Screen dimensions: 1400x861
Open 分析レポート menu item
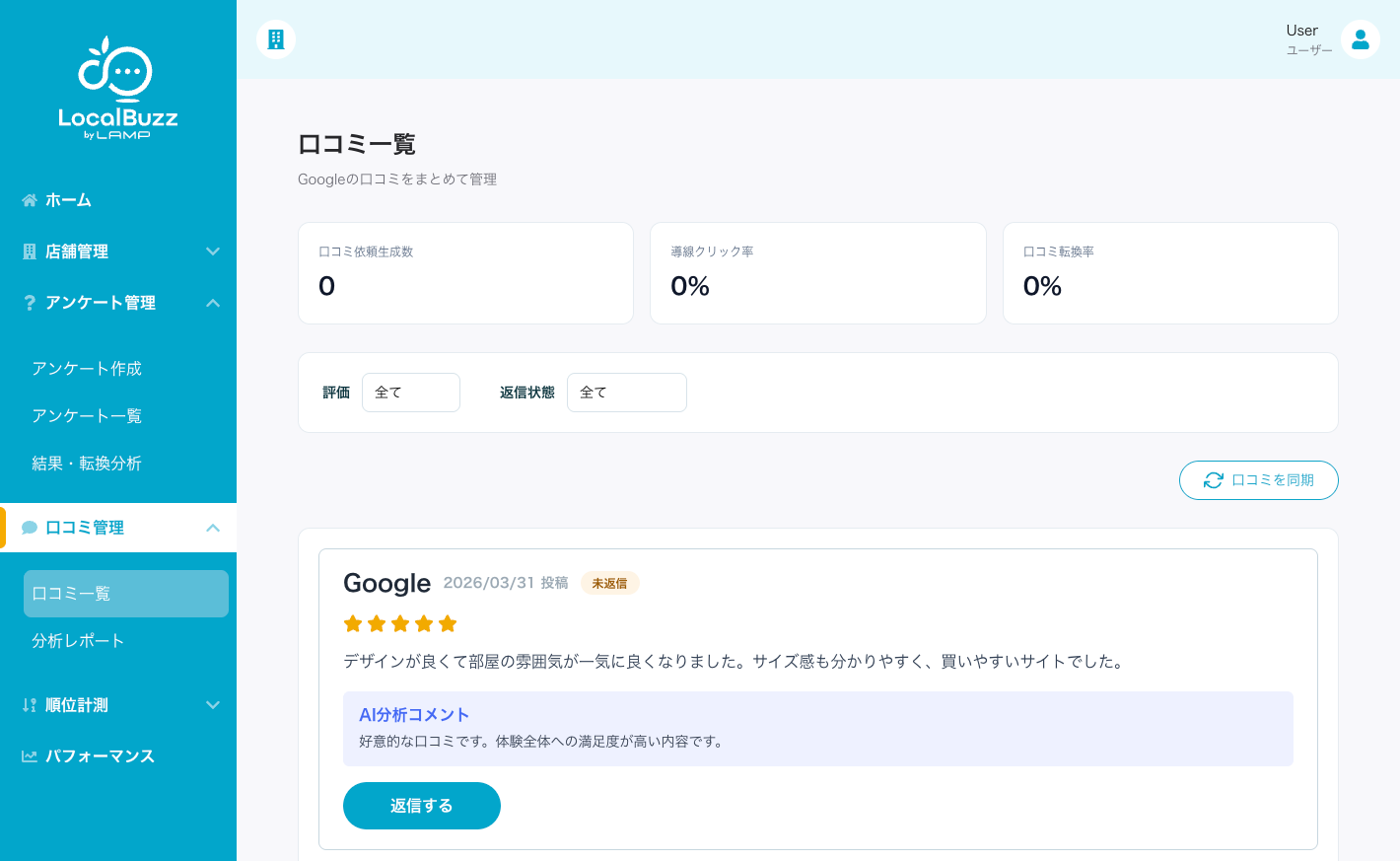click(78, 641)
